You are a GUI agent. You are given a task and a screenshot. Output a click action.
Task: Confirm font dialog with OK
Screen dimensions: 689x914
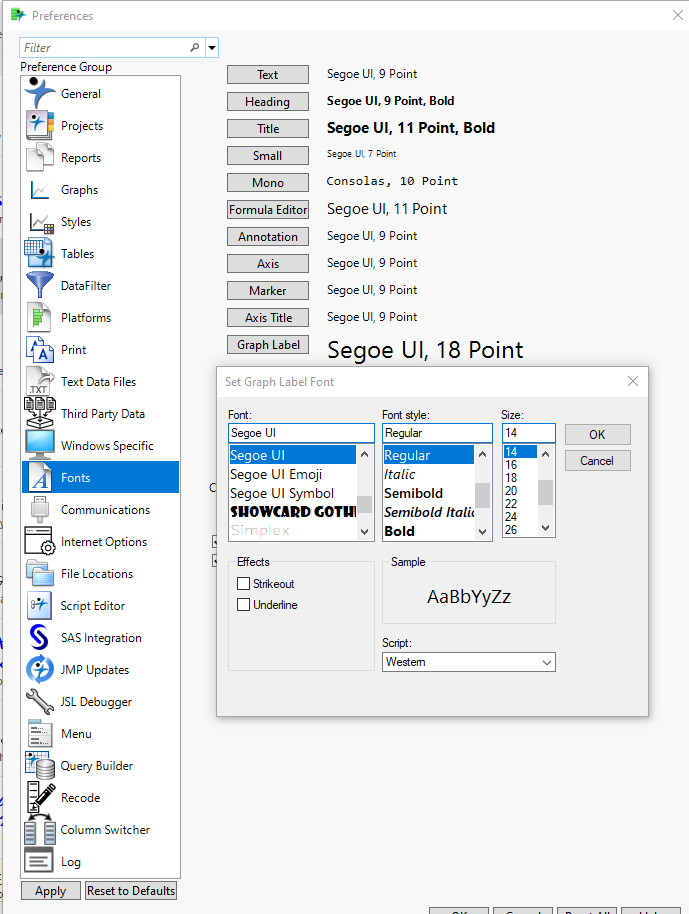(x=597, y=434)
